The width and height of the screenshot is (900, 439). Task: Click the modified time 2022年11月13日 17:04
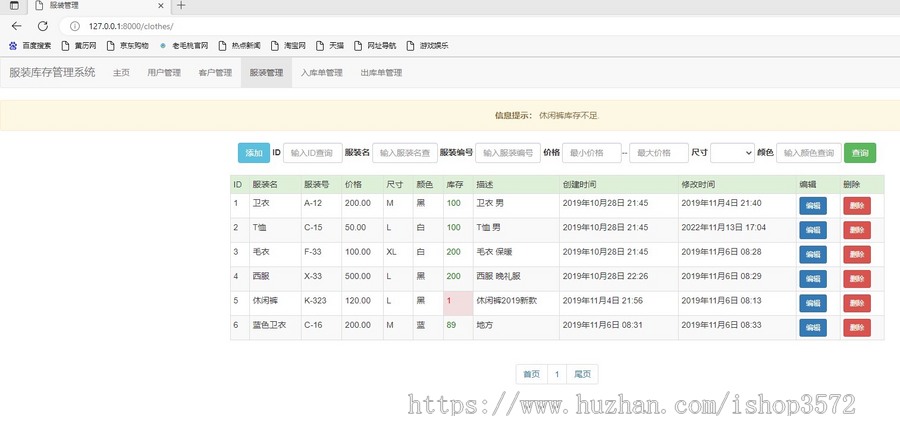(x=723, y=227)
